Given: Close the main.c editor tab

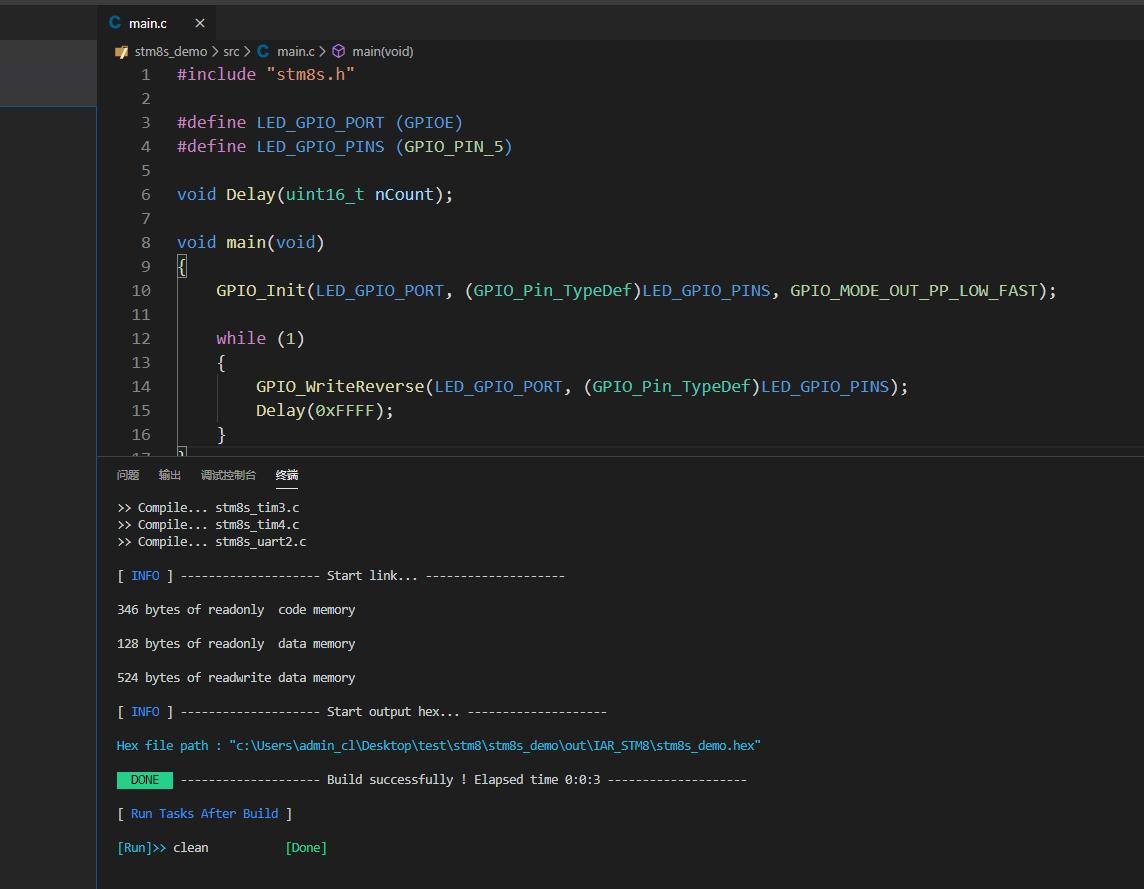Looking at the screenshot, I should [x=200, y=23].
